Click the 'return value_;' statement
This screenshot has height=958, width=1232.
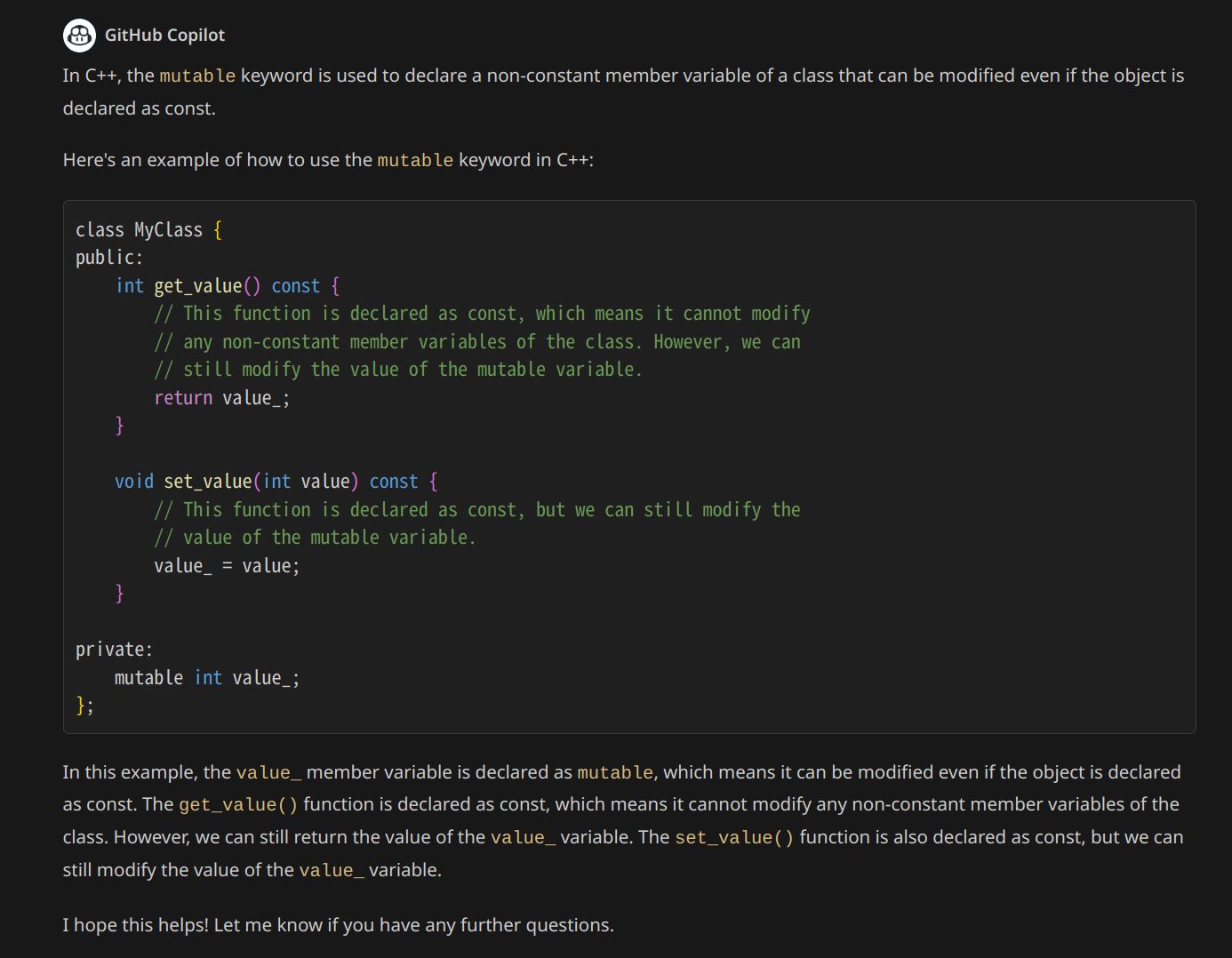[221, 398]
